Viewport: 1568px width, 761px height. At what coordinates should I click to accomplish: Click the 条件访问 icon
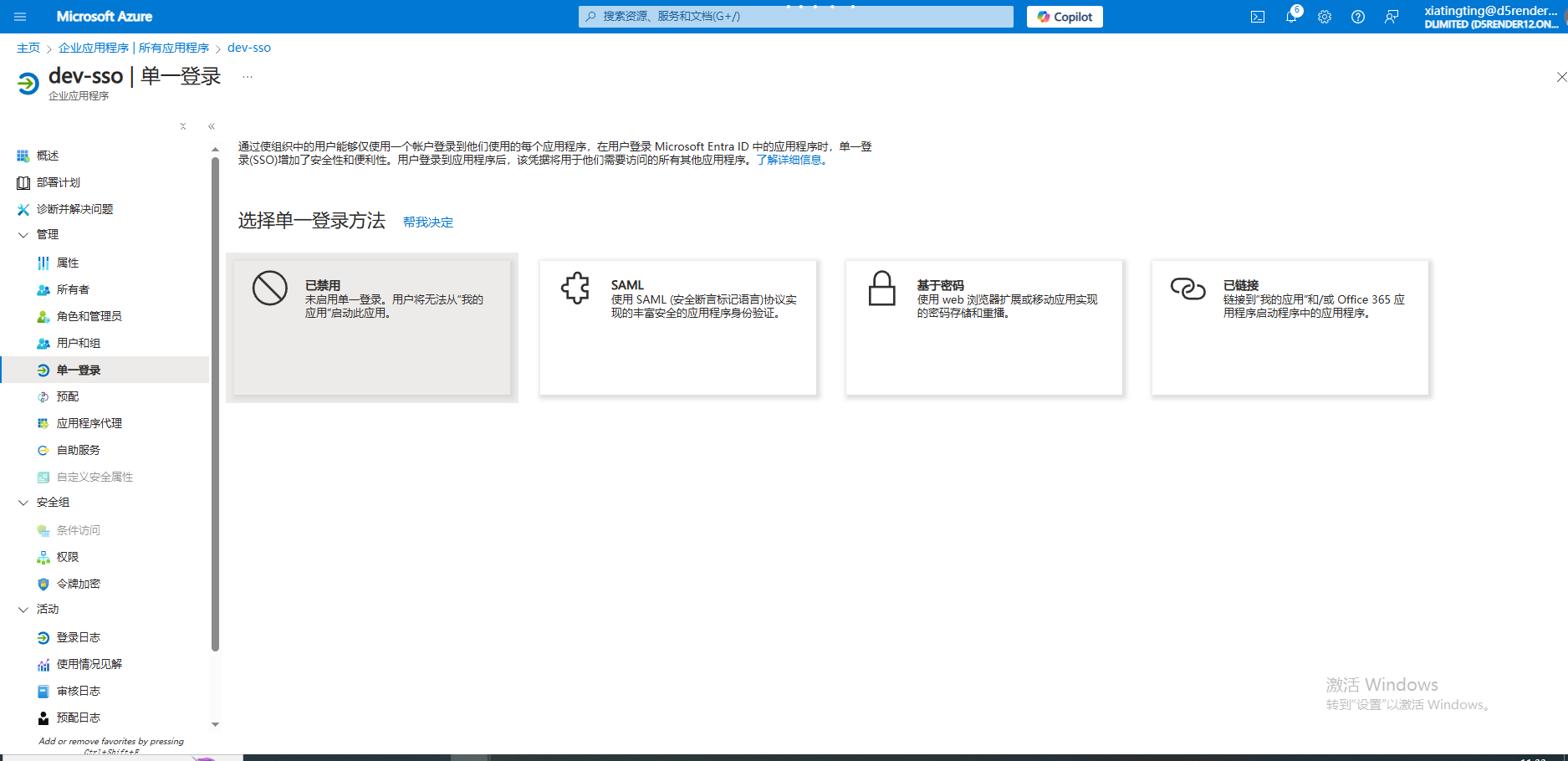(x=43, y=531)
